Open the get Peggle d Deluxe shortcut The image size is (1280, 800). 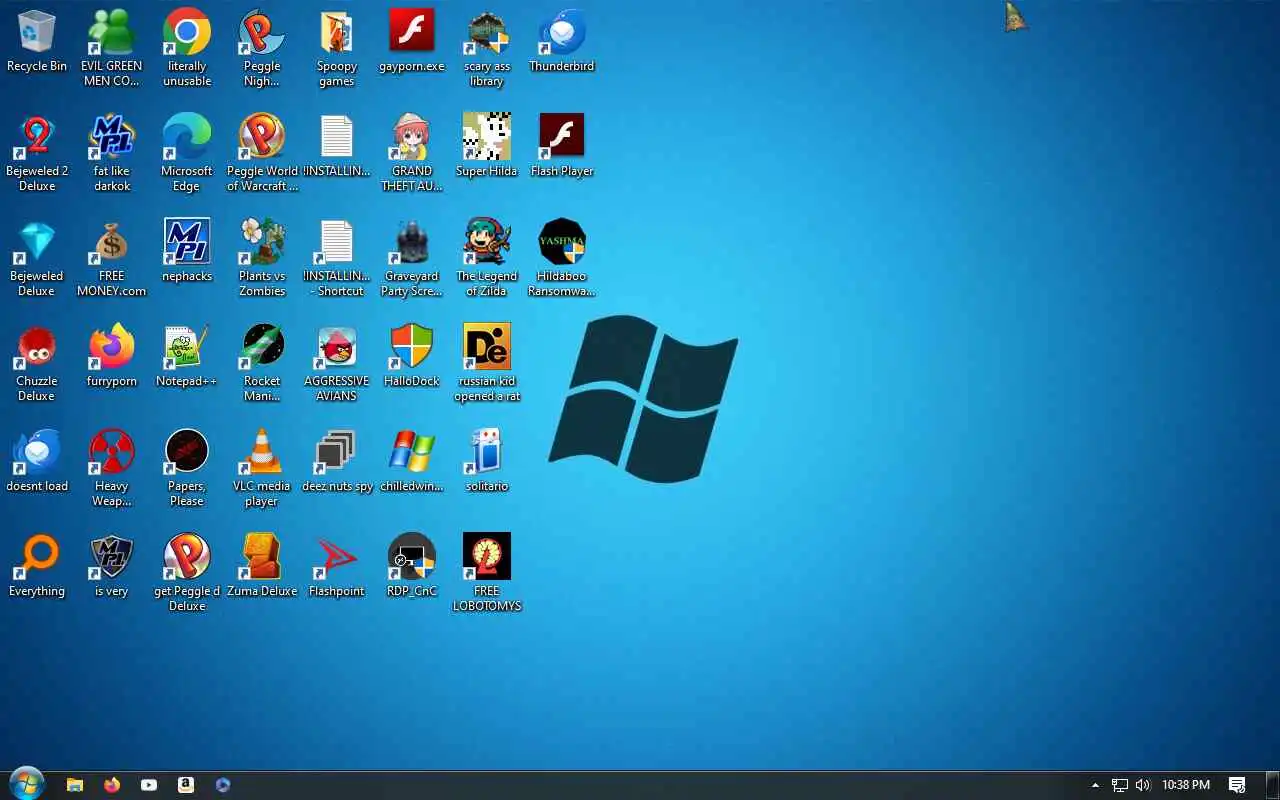(187, 574)
